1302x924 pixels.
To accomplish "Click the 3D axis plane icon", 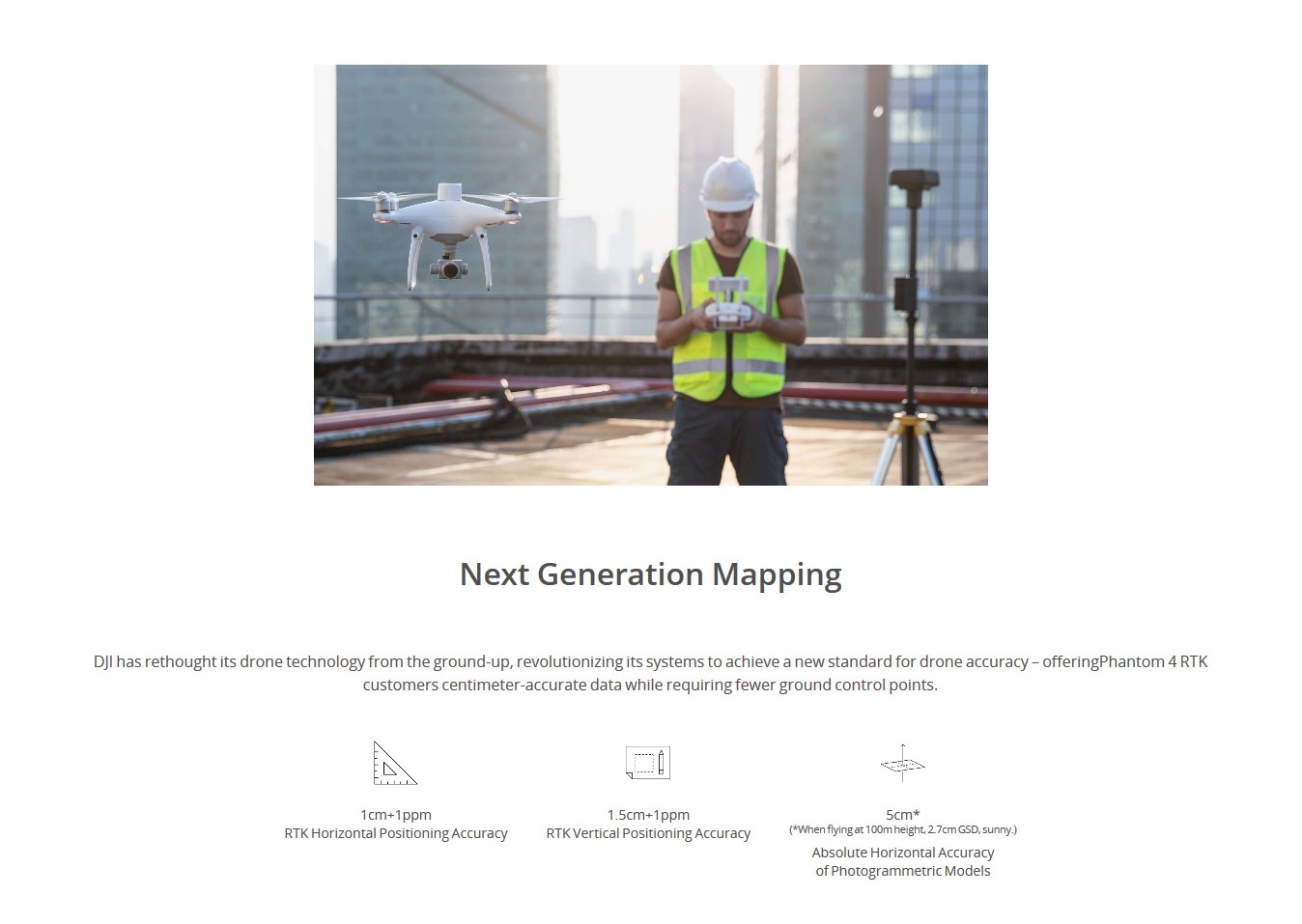I will (x=902, y=764).
